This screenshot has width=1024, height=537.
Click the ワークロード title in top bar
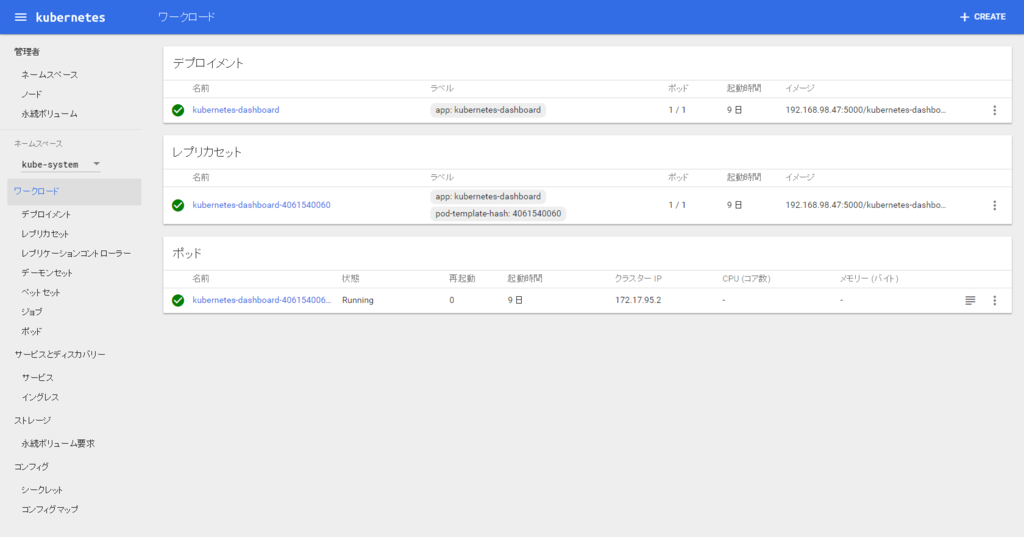tap(186, 17)
